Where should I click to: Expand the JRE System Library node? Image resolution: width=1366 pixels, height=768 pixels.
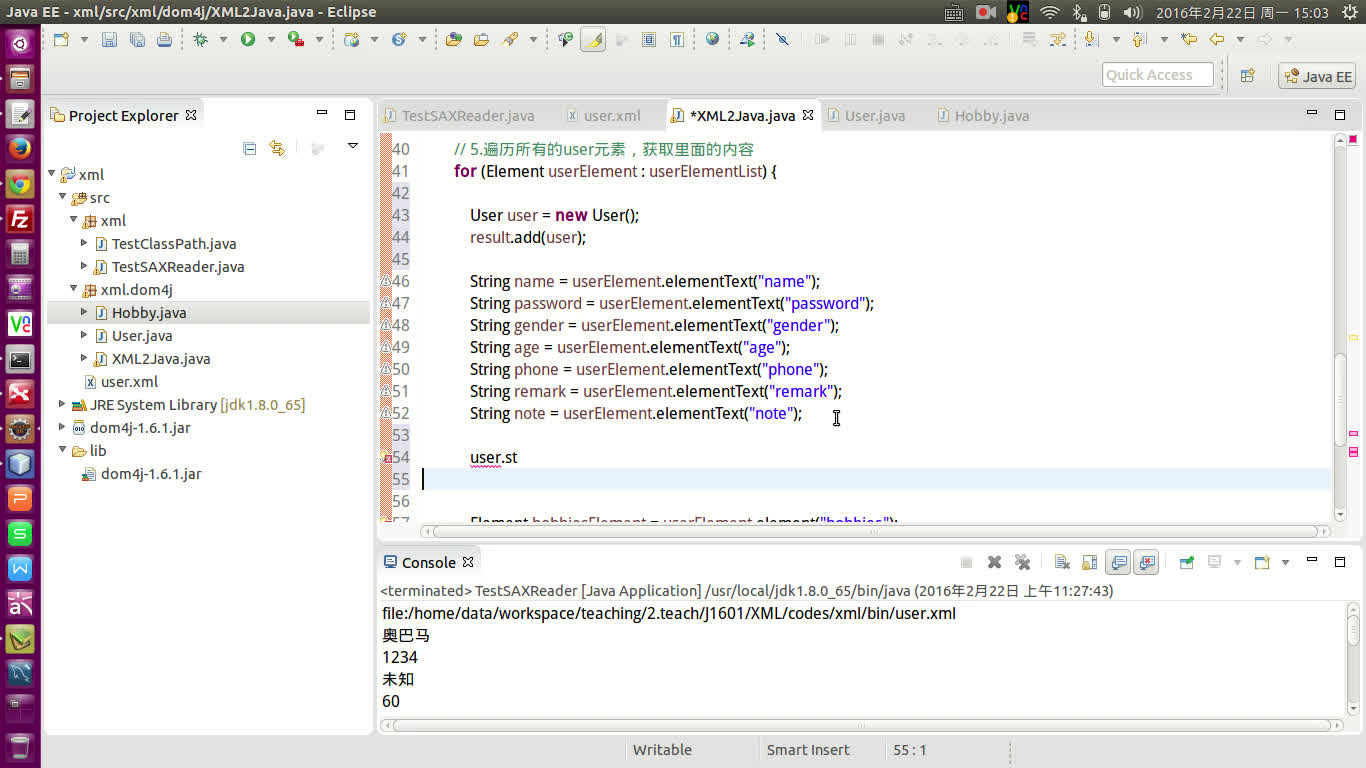[62, 405]
